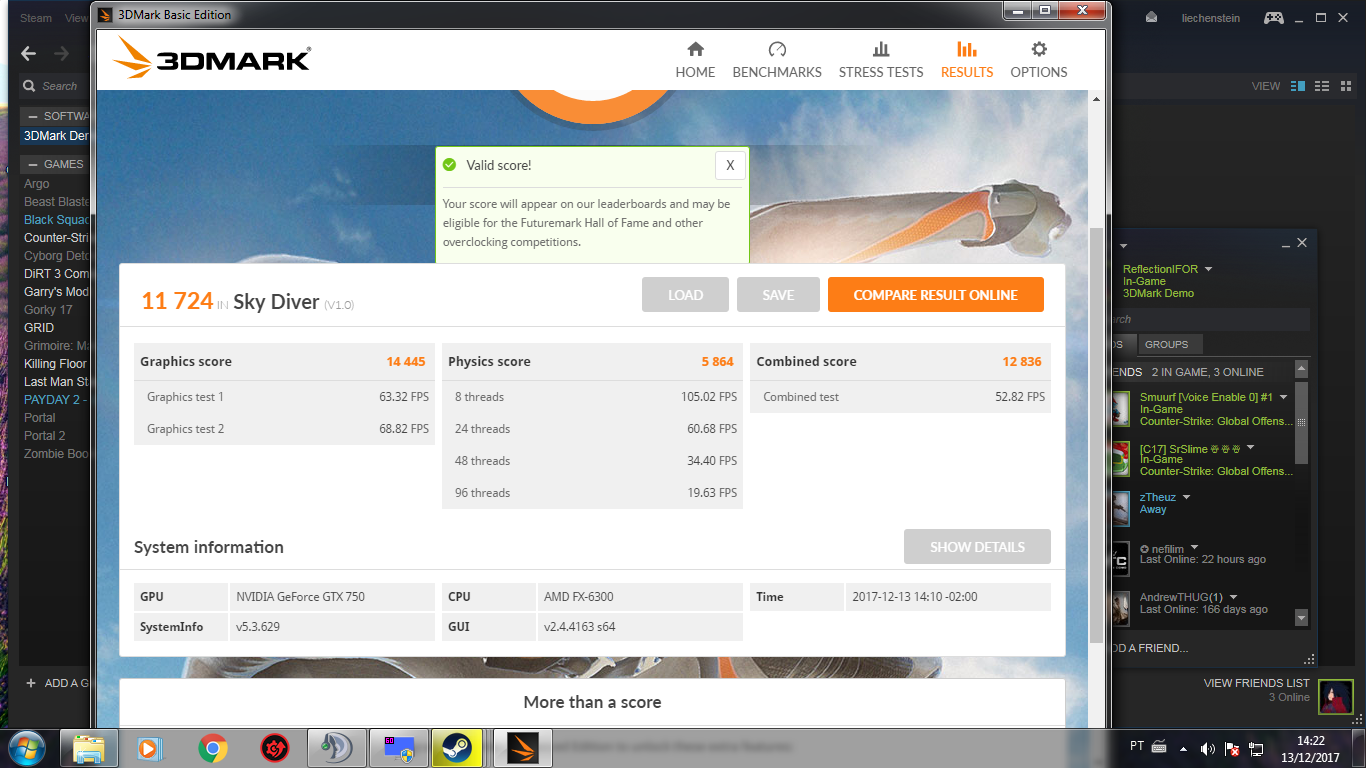This screenshot has width=1366, height=768.
Task: Open TeamSpeak taskbar icon
Action: tap(337, 747)
